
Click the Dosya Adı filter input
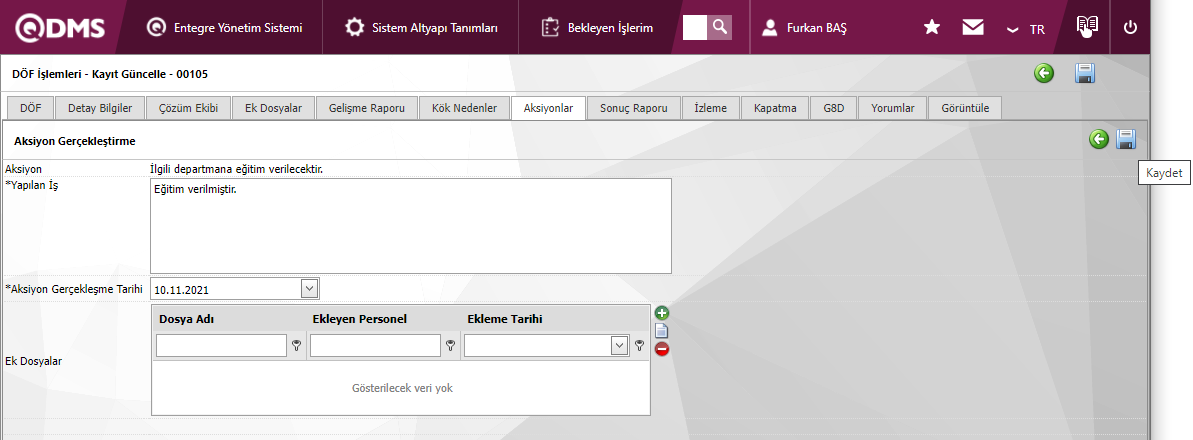click(221, 346)
